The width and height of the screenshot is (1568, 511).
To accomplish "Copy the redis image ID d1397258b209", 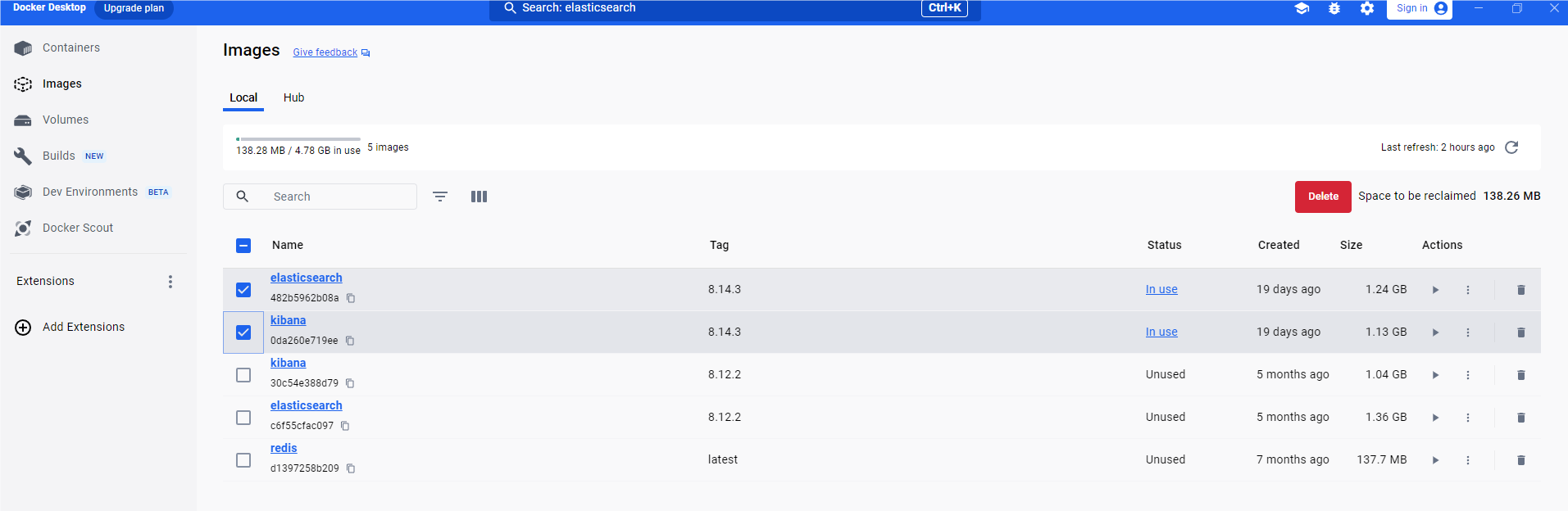I will [351, 468].
